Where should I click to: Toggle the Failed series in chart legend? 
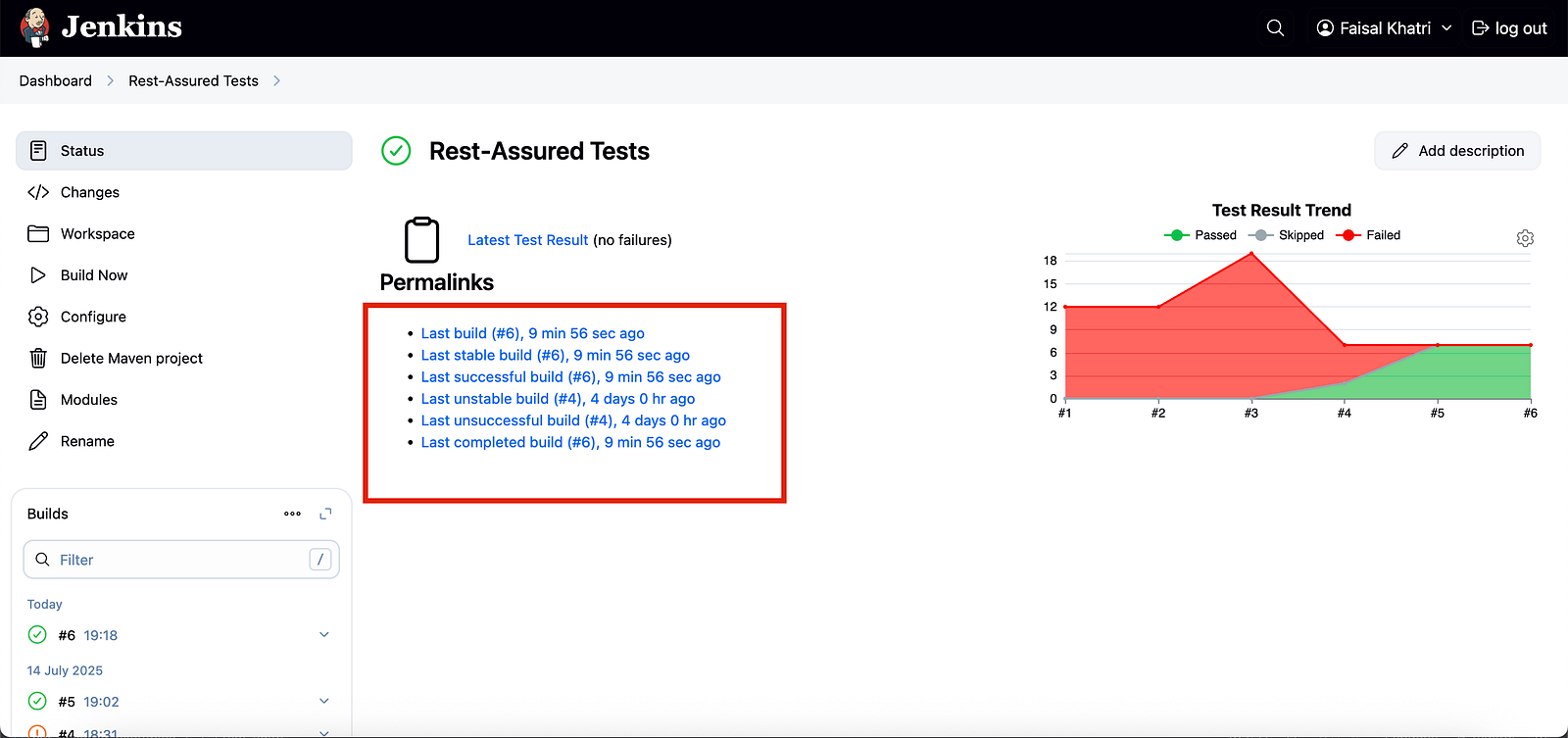click(x=1369, y=235)
